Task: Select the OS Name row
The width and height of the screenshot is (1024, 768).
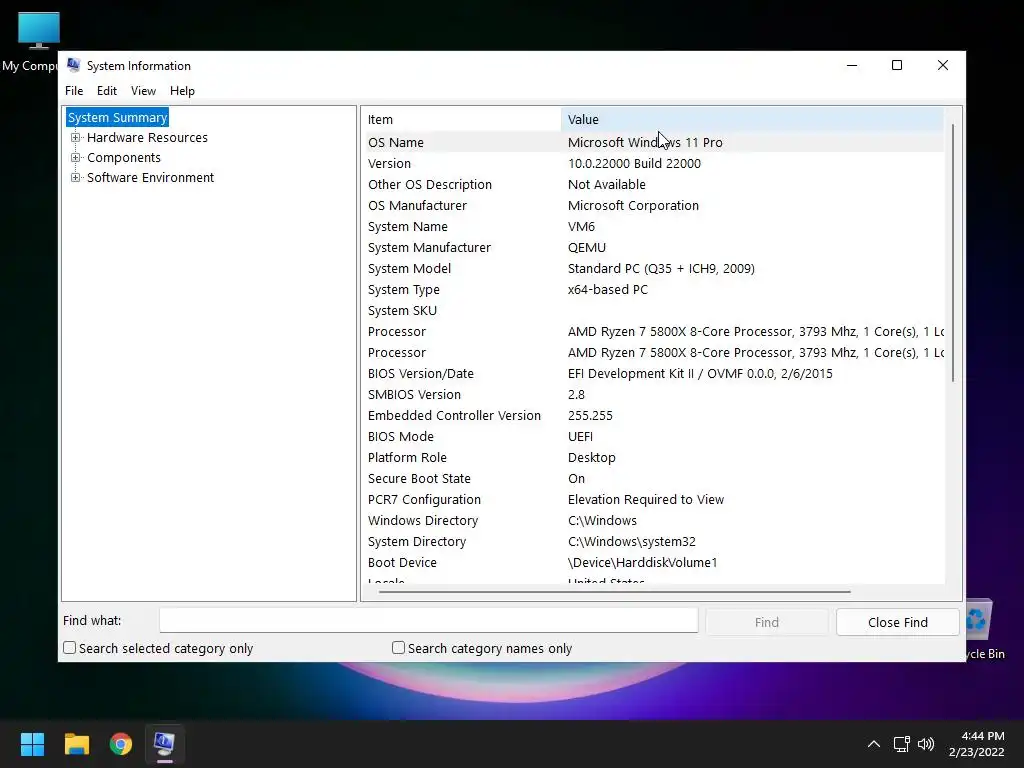Action: tap(654, 142)
